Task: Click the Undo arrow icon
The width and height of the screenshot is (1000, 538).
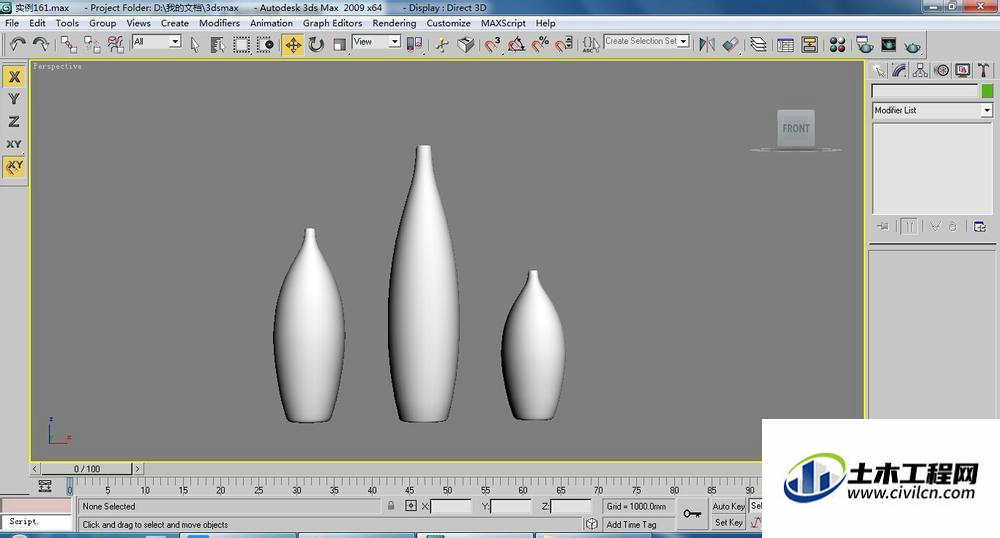Action: click(x=17, y=44)
